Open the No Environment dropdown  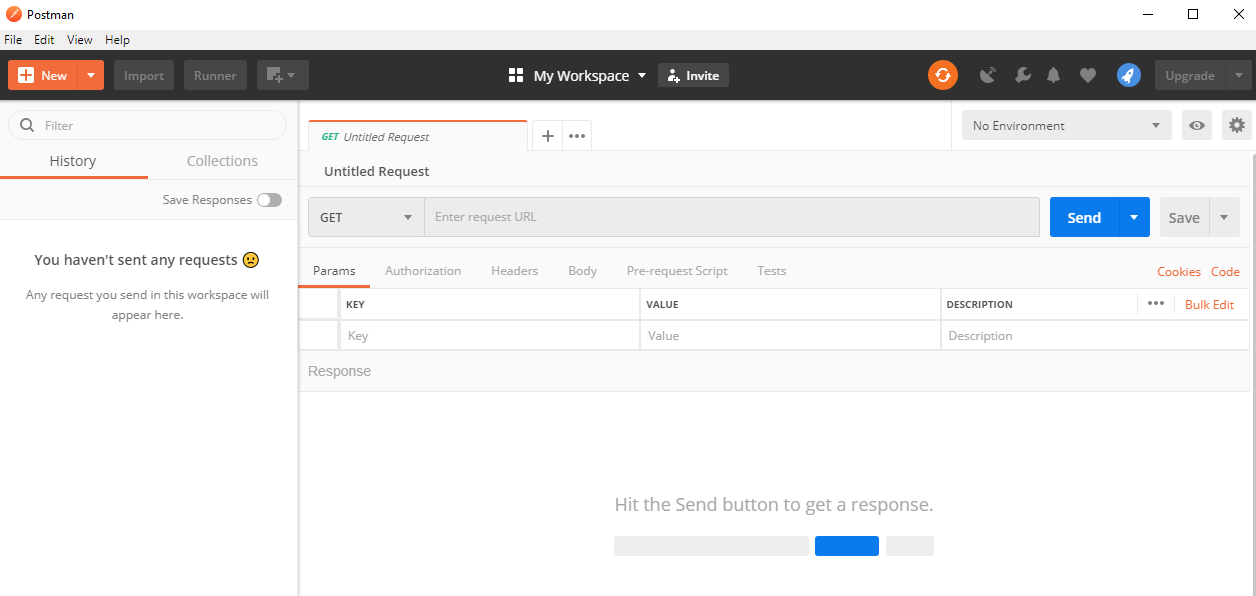coord(1066,125)
